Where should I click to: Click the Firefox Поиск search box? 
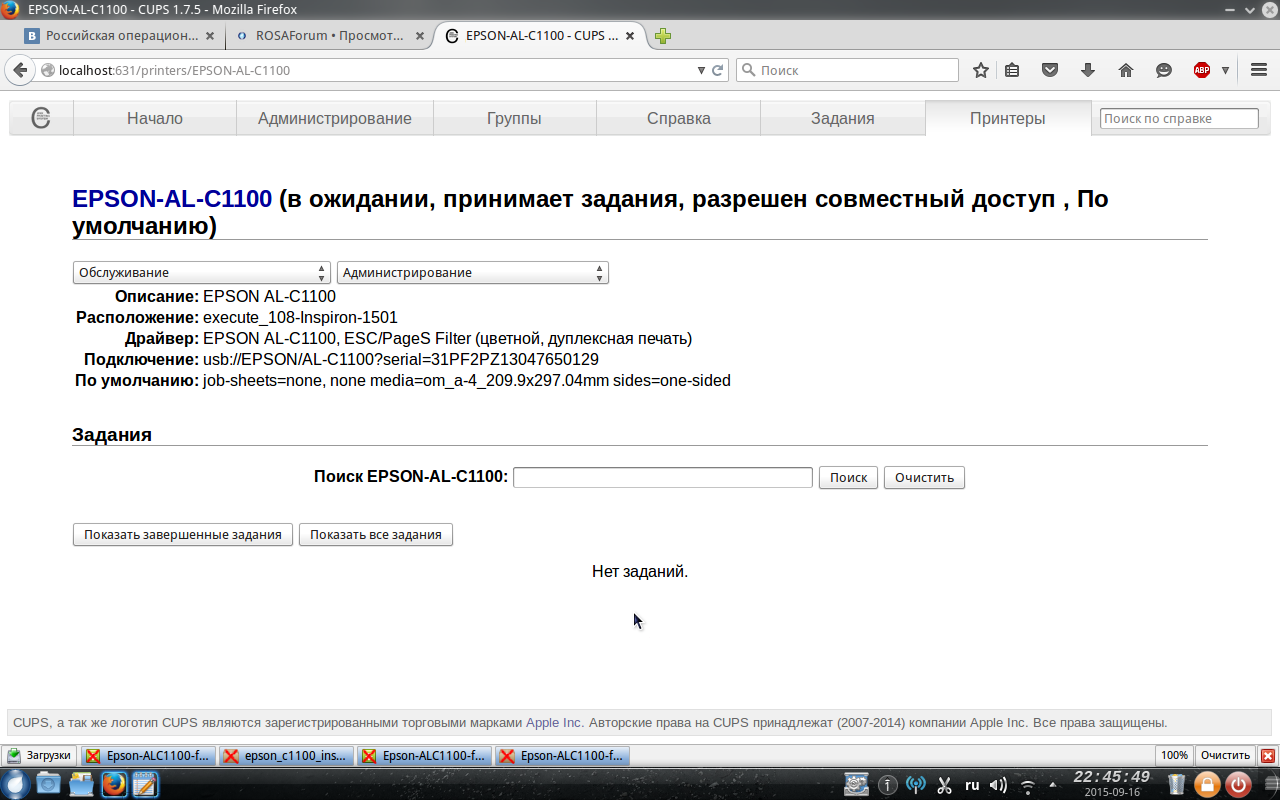point(848,70)
